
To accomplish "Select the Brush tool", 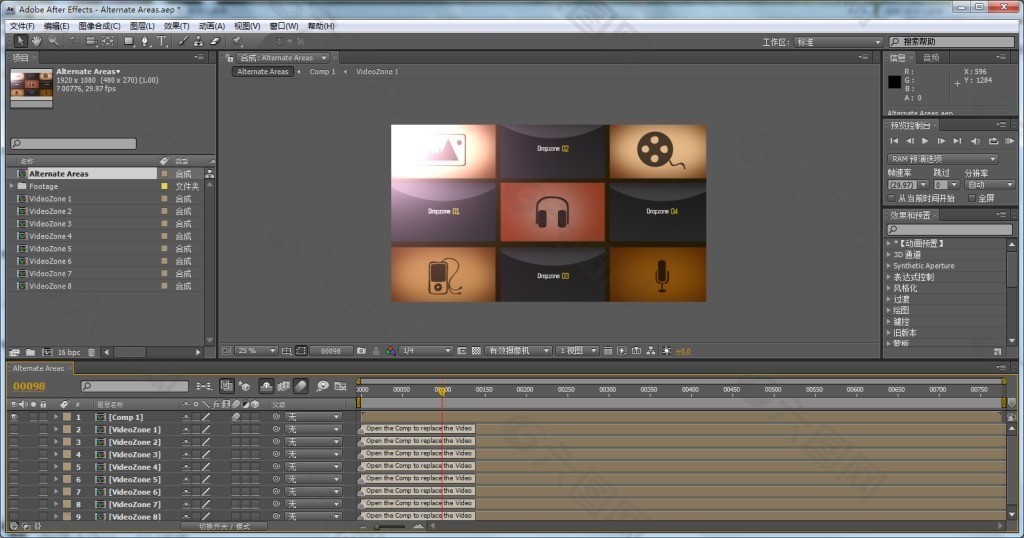I will (182, 41).
